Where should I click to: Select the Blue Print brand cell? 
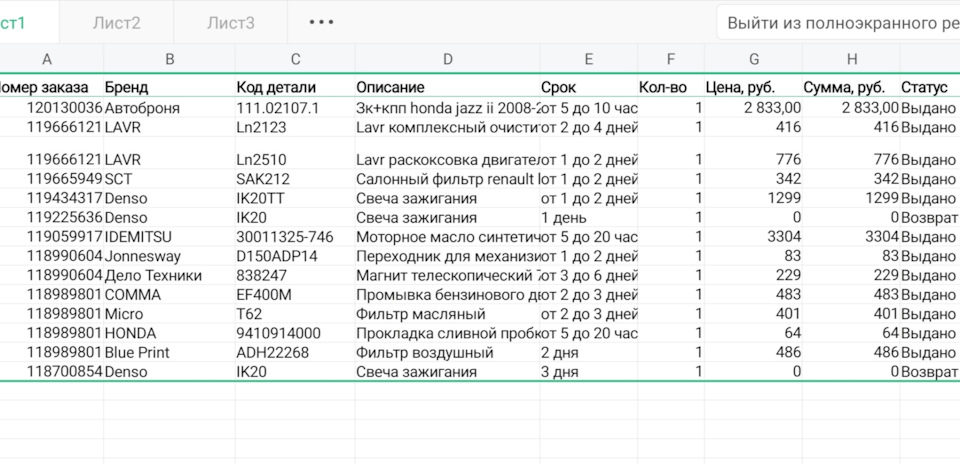[170, 353]
